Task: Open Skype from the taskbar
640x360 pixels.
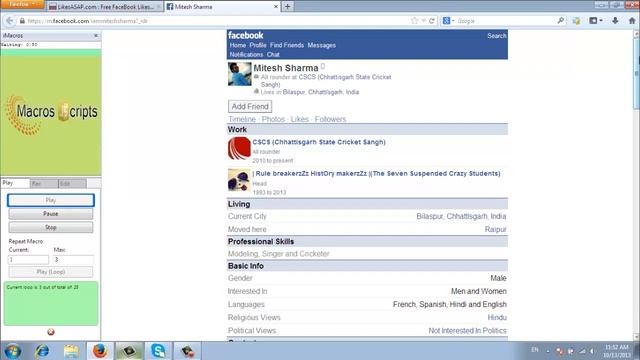Action: pyautogui.click(x=158, y=351)
